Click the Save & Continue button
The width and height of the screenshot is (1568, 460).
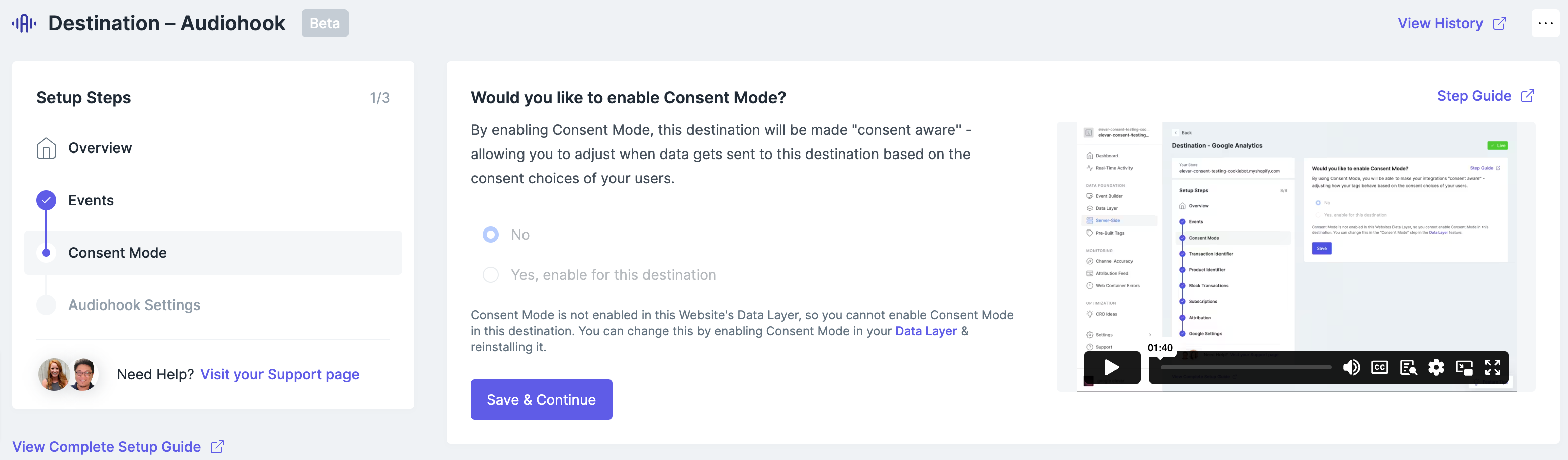pyautogui.click(x=541, y=400)
